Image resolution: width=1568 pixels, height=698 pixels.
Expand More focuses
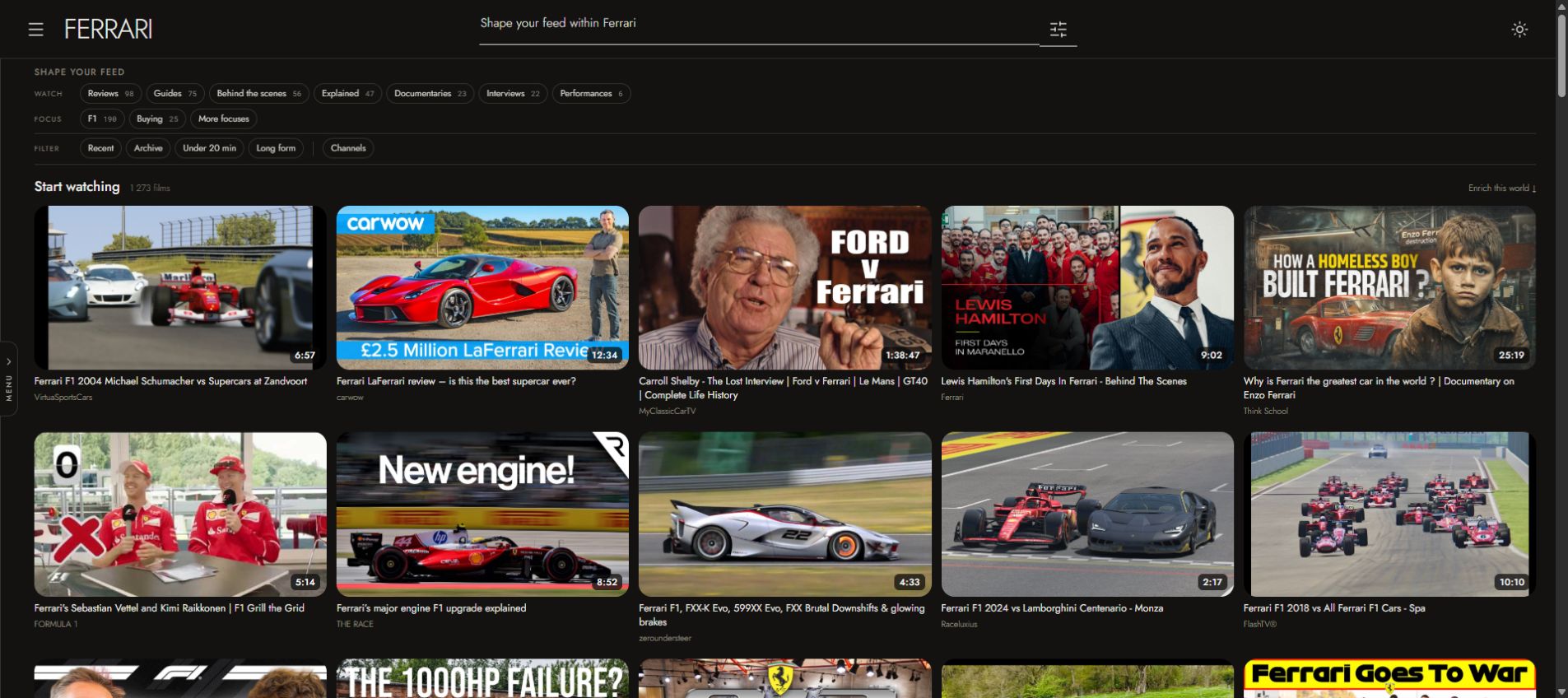[223, 119]
